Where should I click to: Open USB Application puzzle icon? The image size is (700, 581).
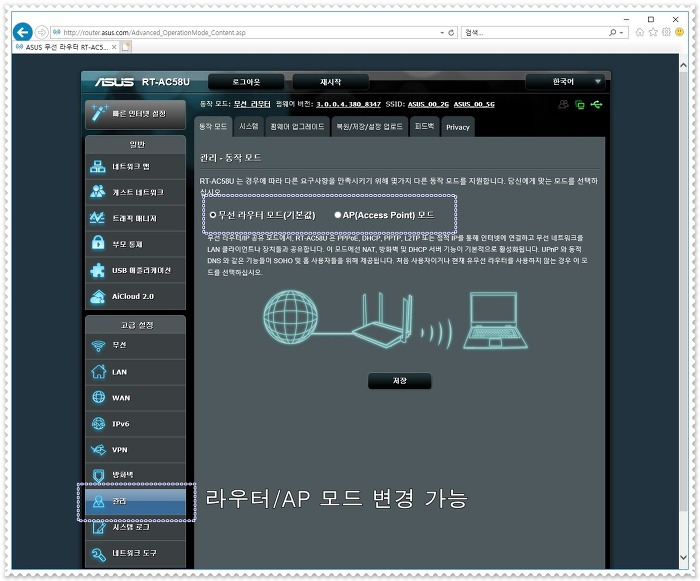(98, 270)
